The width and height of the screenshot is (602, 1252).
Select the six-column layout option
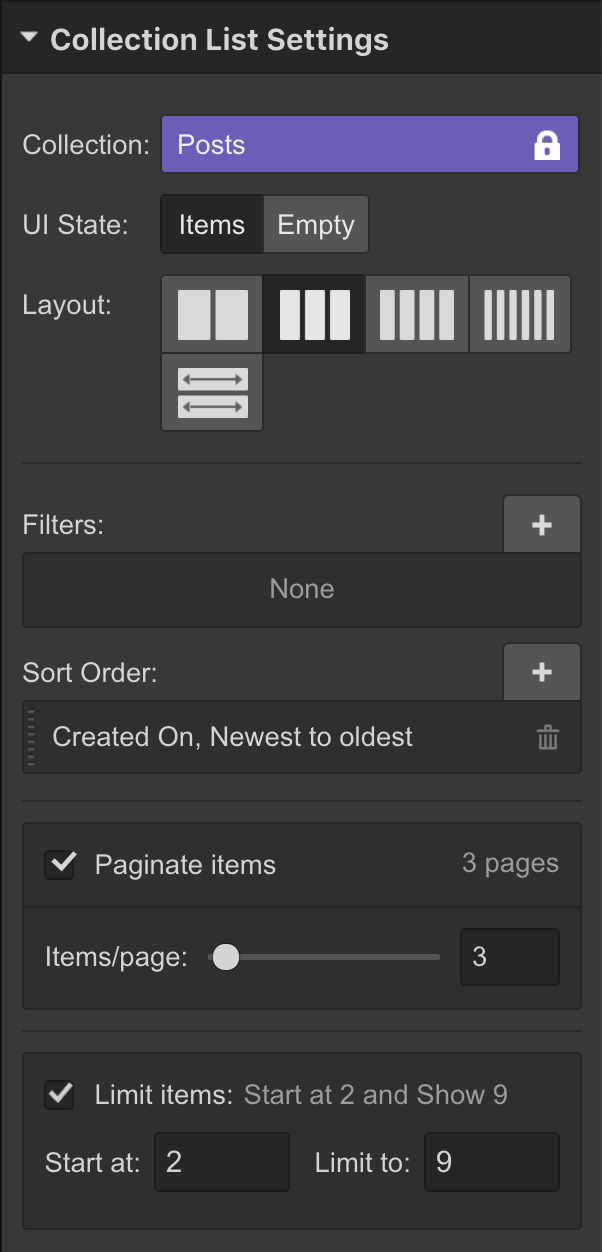[x=519, y=313]
